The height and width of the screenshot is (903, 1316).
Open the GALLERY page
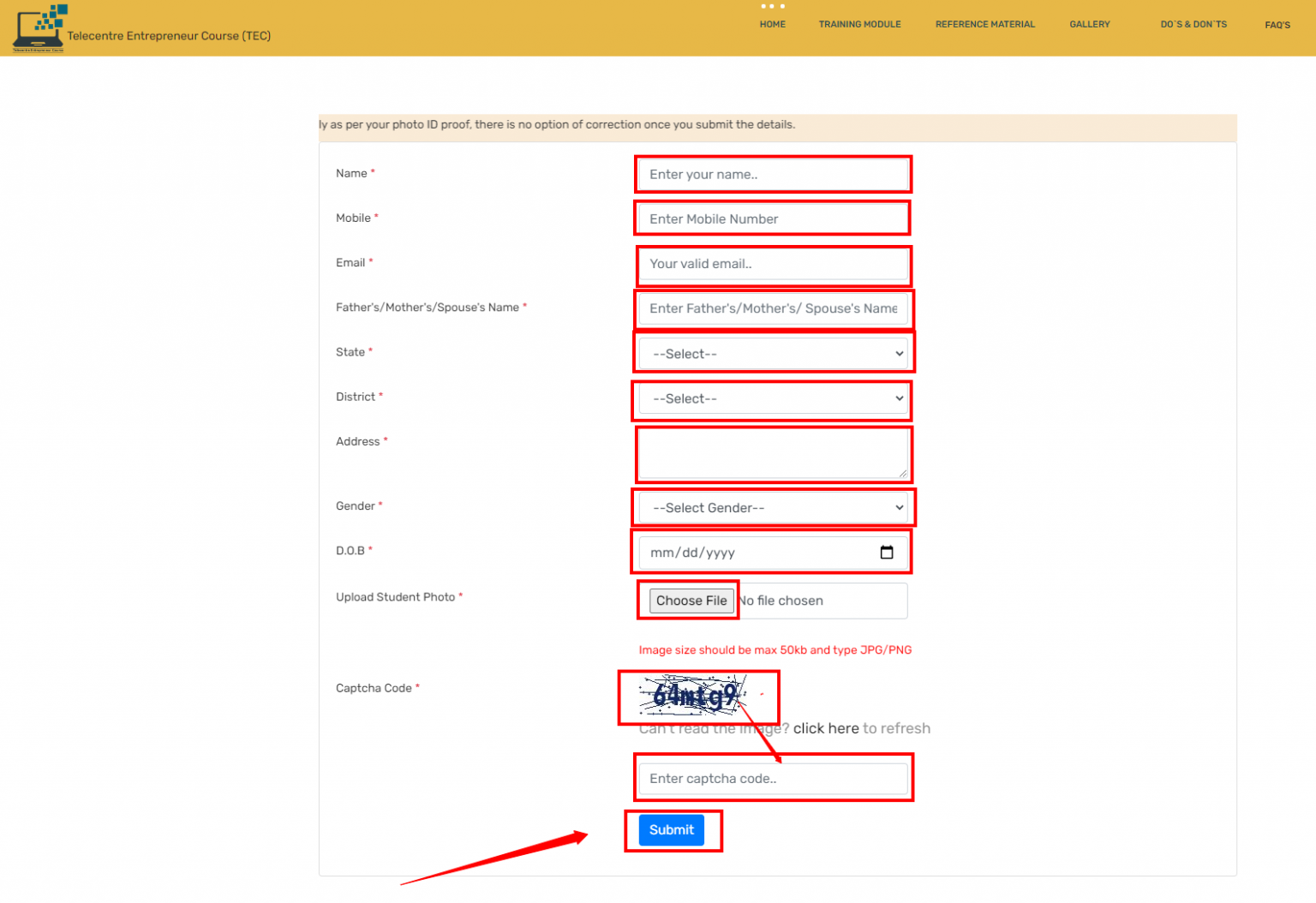click(1089, 24)
